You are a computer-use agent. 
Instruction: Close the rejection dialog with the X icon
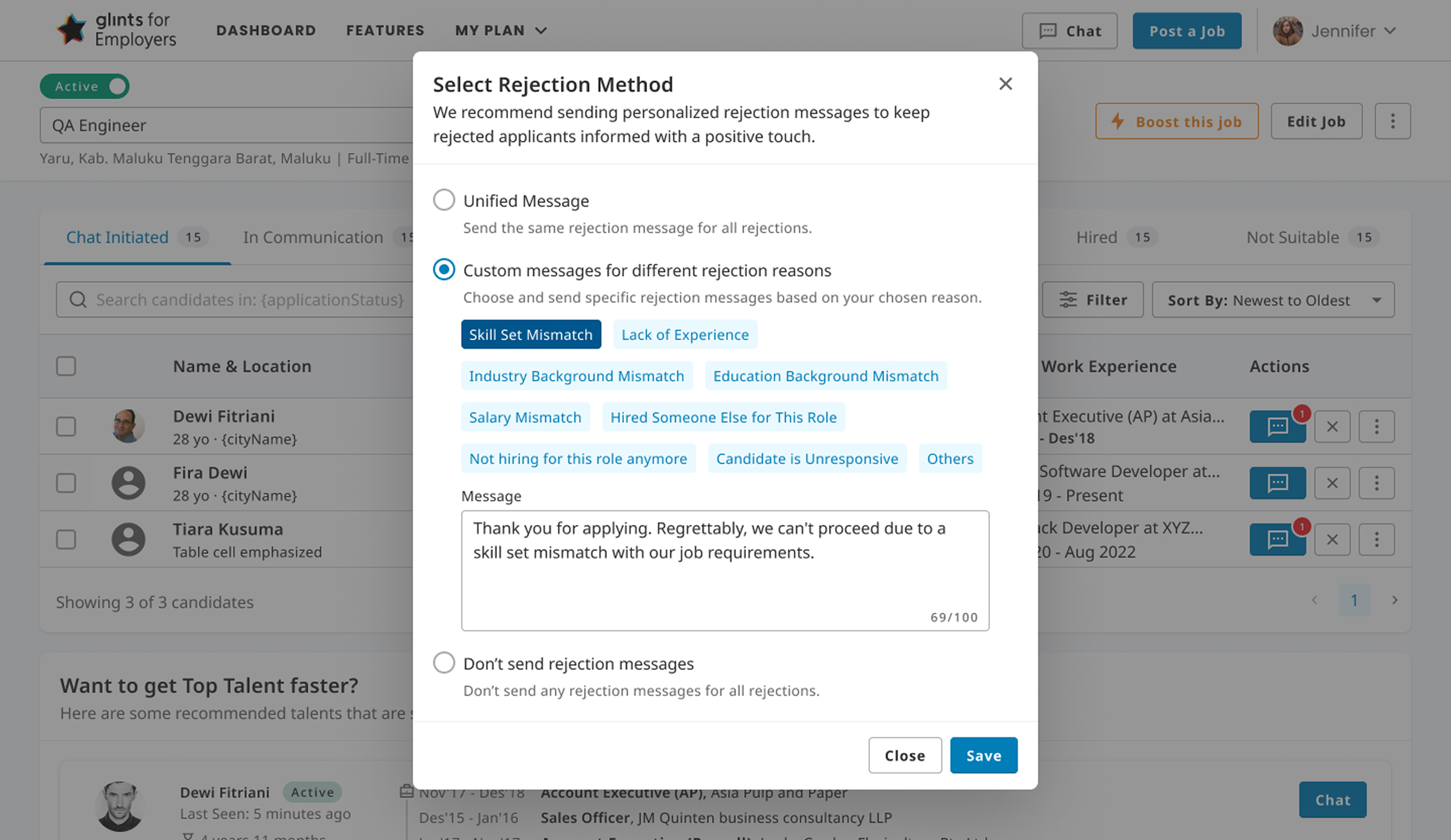point(1005,84)
